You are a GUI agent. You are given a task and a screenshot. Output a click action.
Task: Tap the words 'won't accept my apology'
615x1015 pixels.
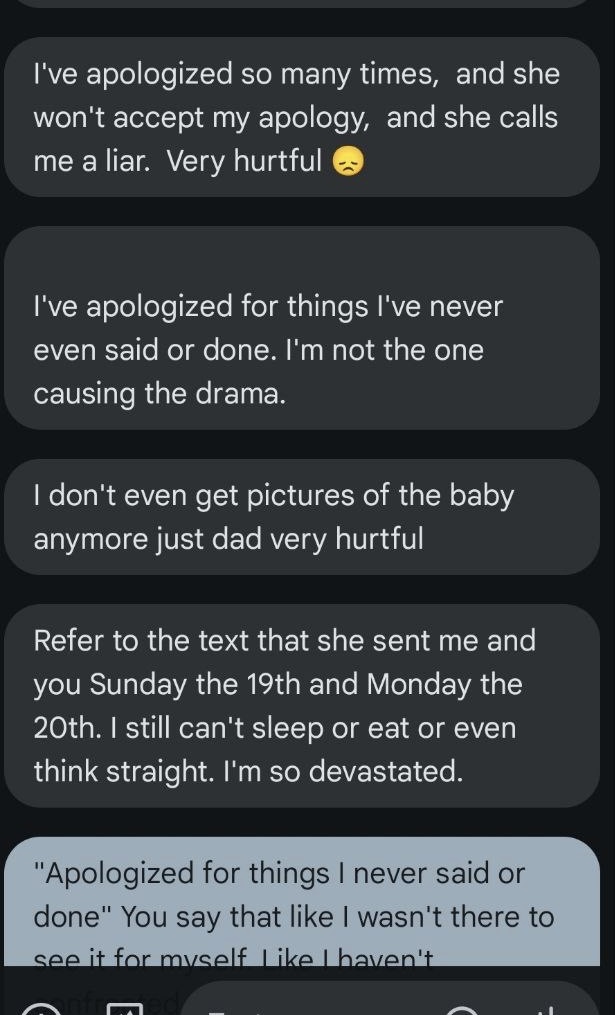pyautogui.click(x=201, y=118)
